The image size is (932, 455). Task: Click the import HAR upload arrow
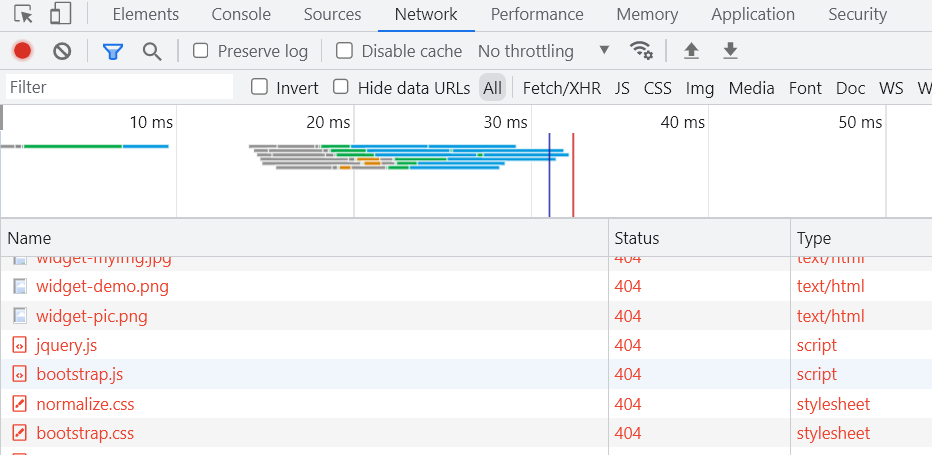click(690, 51)
